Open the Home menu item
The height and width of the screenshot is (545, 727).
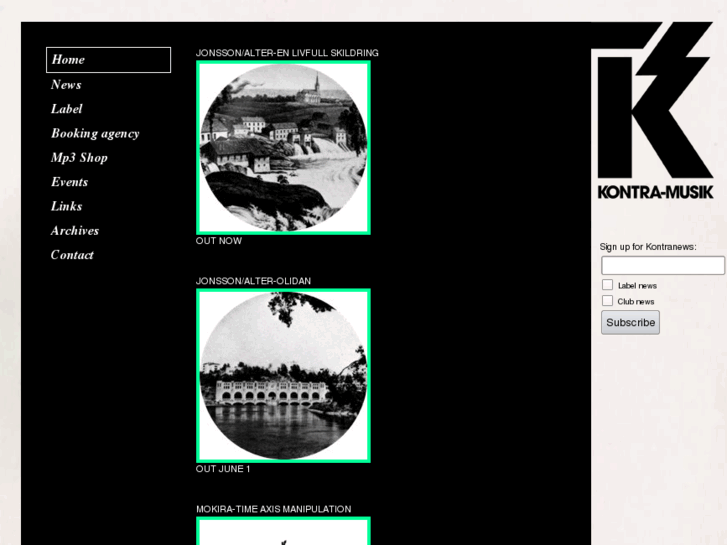click(108, 60)
